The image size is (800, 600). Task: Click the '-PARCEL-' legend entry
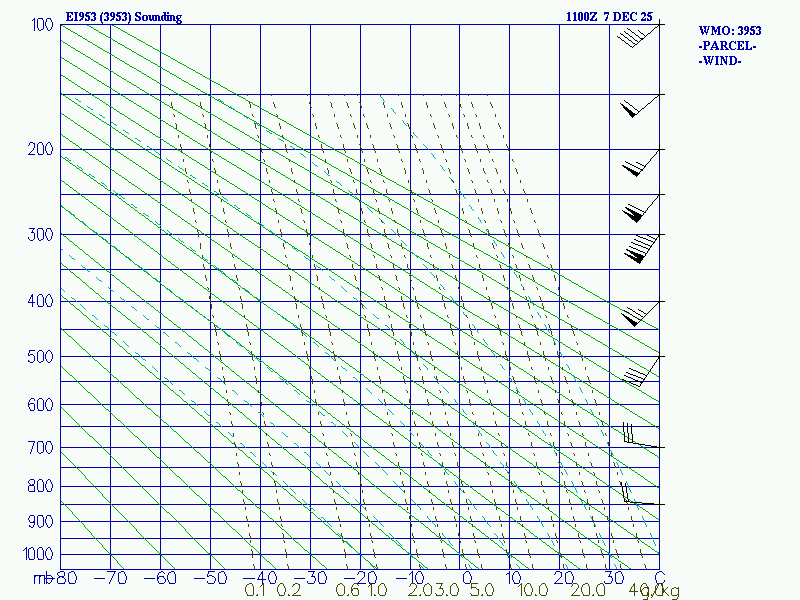click(728, 46)
